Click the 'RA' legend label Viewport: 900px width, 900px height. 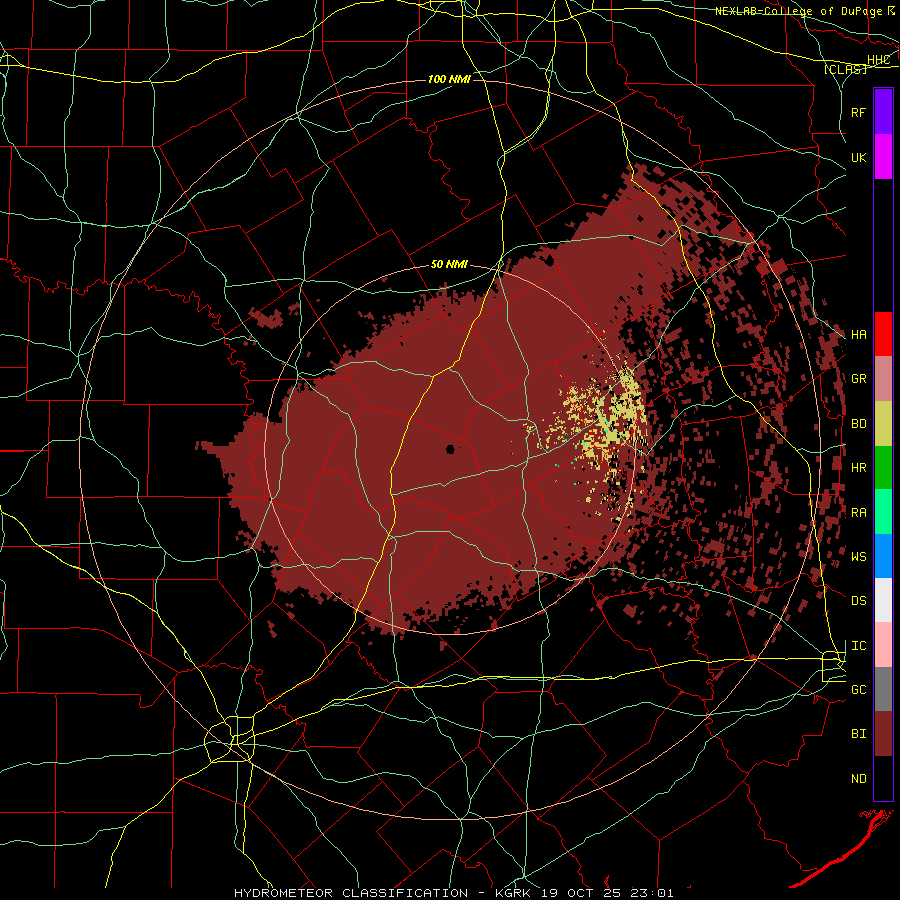[859, 513]
